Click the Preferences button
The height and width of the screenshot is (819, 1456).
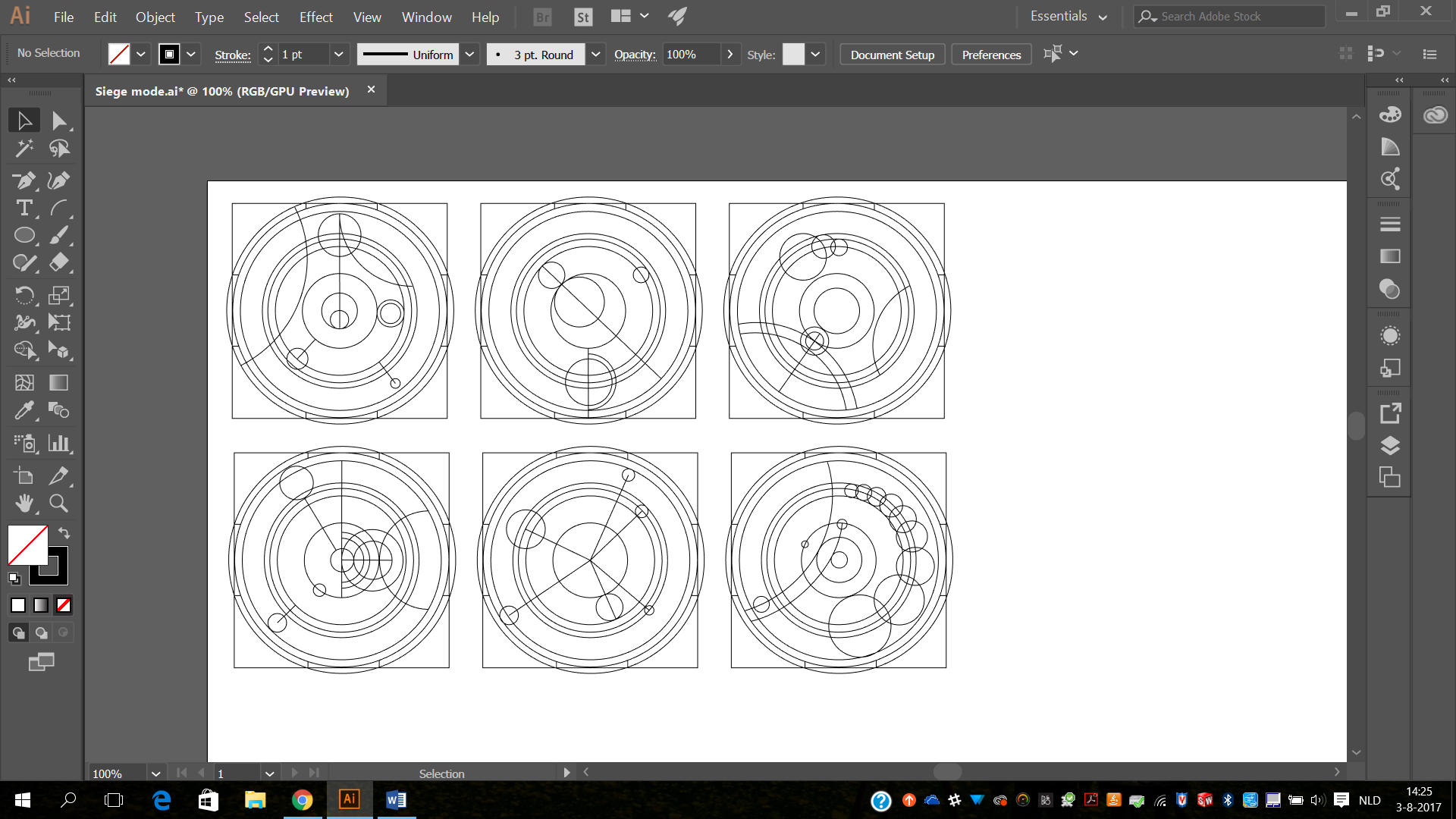(x=991, y=55)
